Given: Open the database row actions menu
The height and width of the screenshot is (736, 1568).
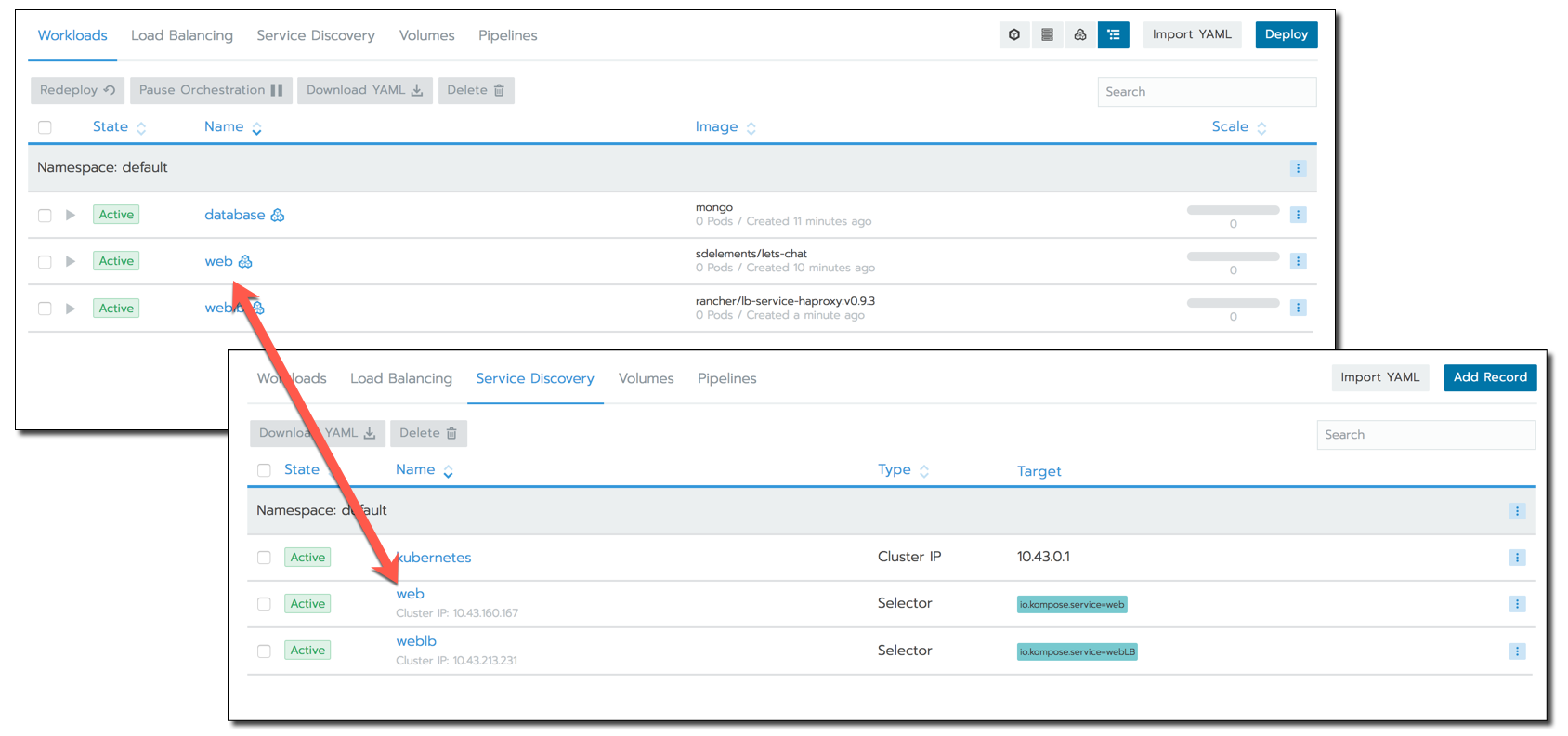Looking at the screenshot, I should pos(1298,215).
